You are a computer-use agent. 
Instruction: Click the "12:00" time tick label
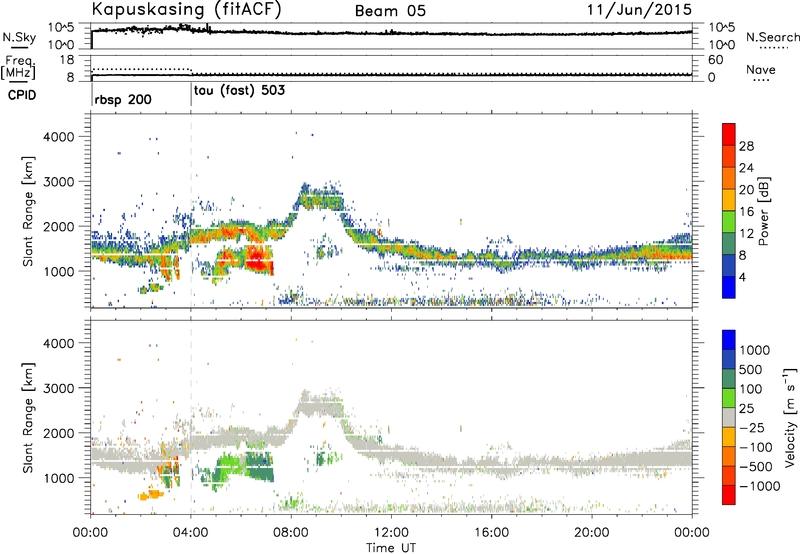point(391,533)
